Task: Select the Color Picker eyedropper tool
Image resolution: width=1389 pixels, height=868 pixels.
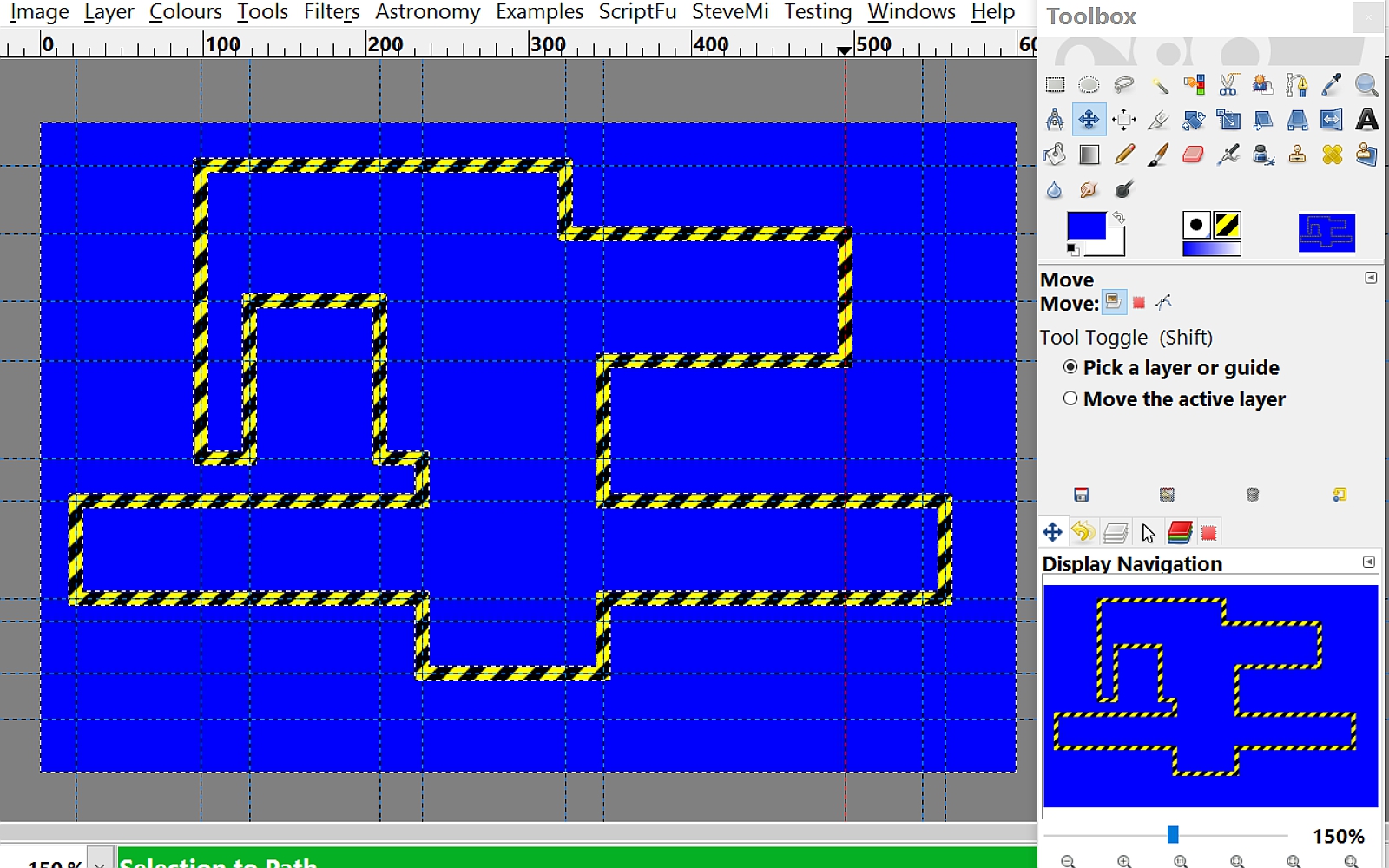Action: coord(1332,85)
